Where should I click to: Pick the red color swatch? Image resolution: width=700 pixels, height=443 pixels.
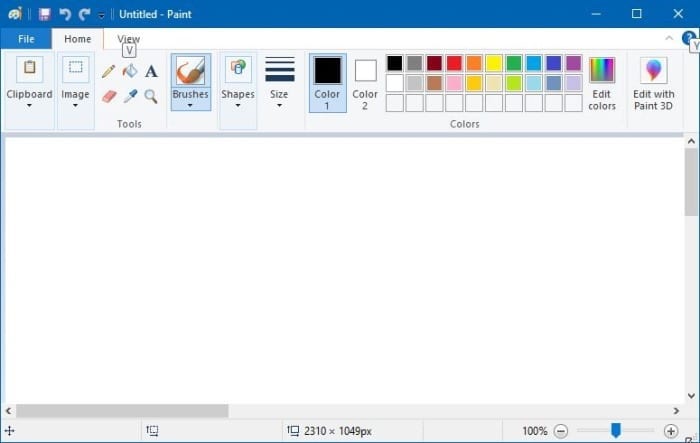coord(454,63)
